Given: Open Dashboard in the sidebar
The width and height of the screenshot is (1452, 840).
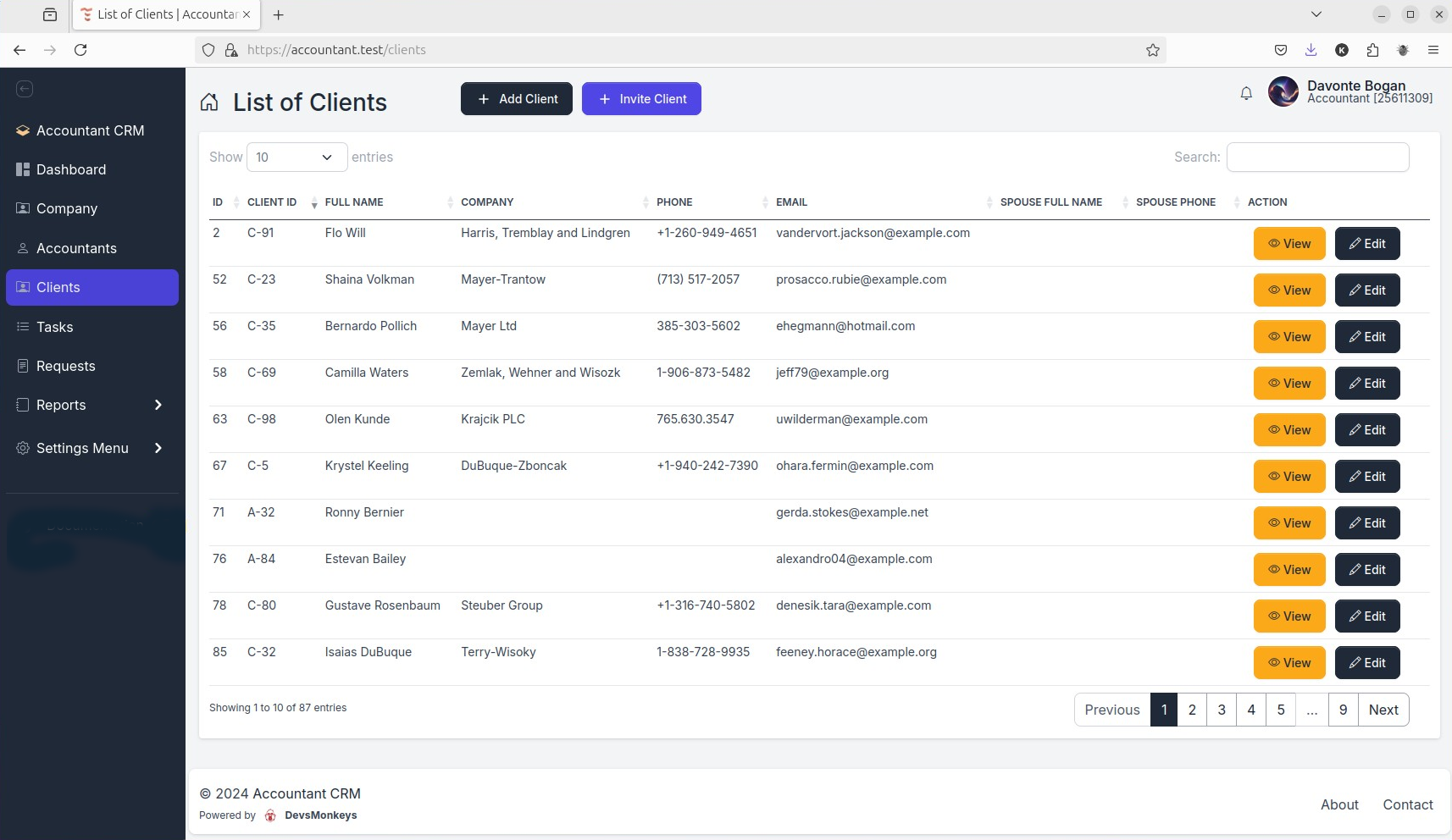Looking at the screenshot, I should tap(92, 169).
